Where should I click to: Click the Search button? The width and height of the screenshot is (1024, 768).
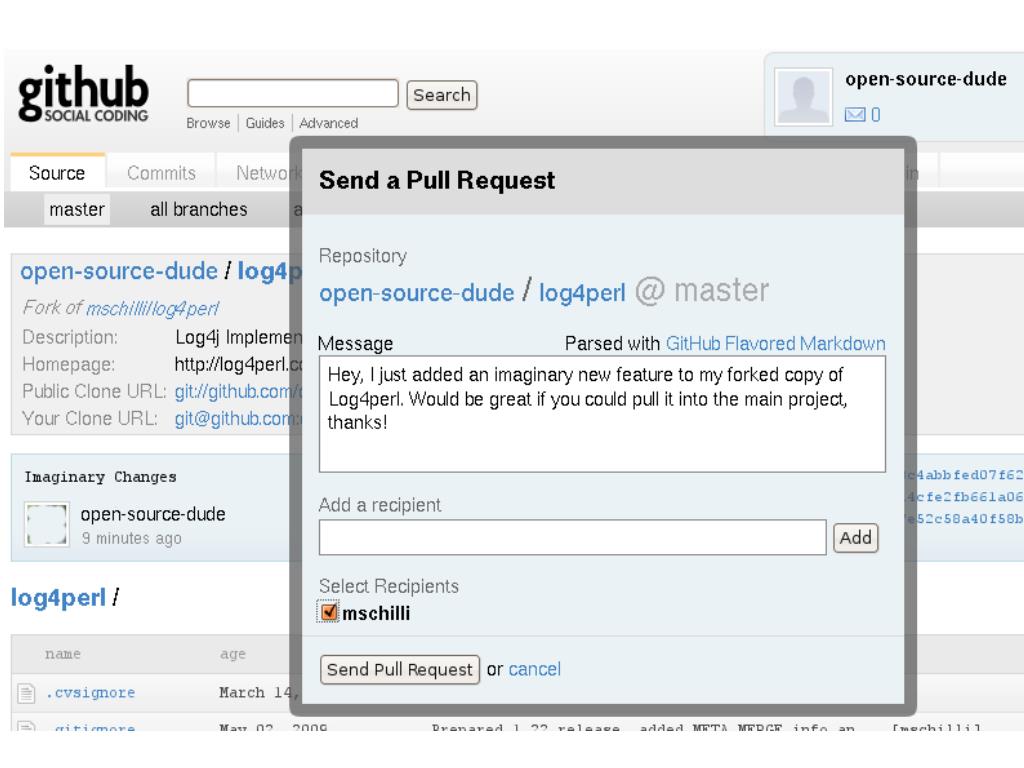441,95
